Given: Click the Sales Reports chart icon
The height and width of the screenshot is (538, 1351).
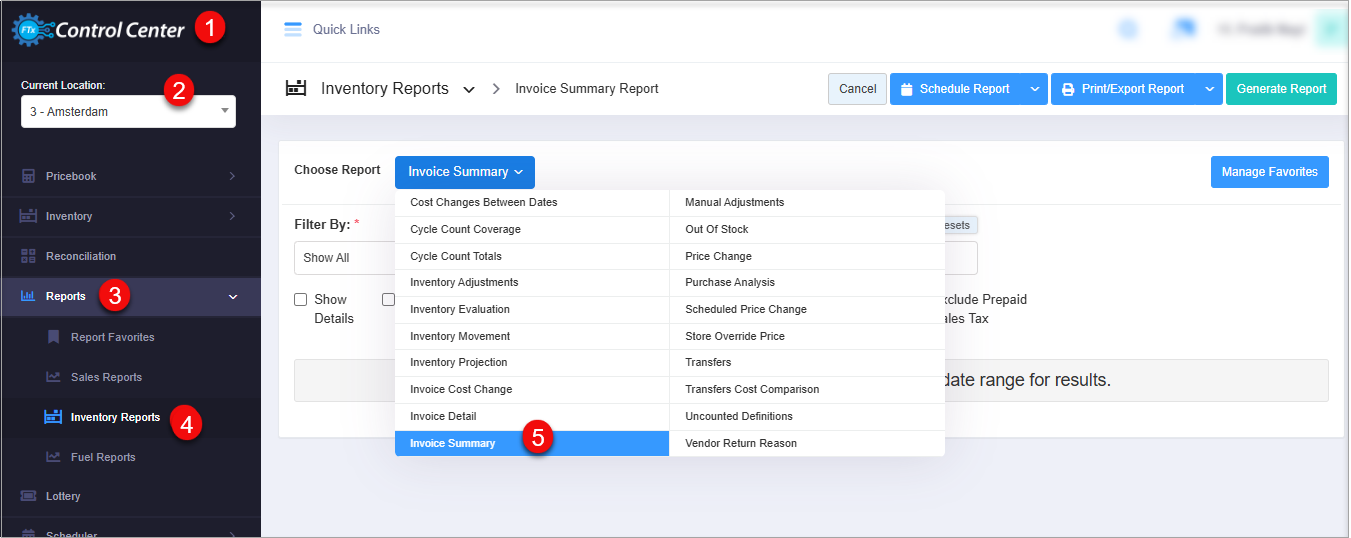Looking at the screenshot, I should [x=53, y=377].
